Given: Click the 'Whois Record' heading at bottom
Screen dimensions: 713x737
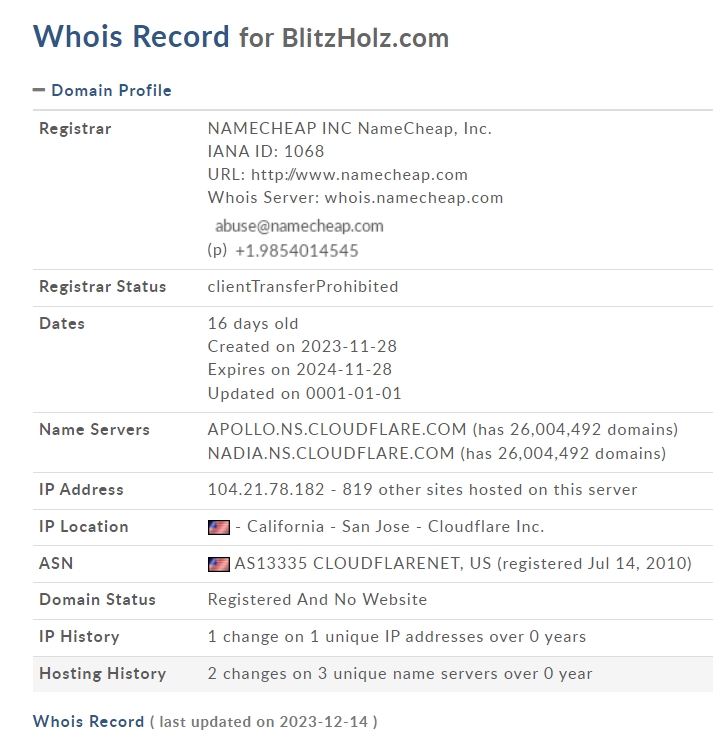Looking at the screenshot, I should click(88, 721).
